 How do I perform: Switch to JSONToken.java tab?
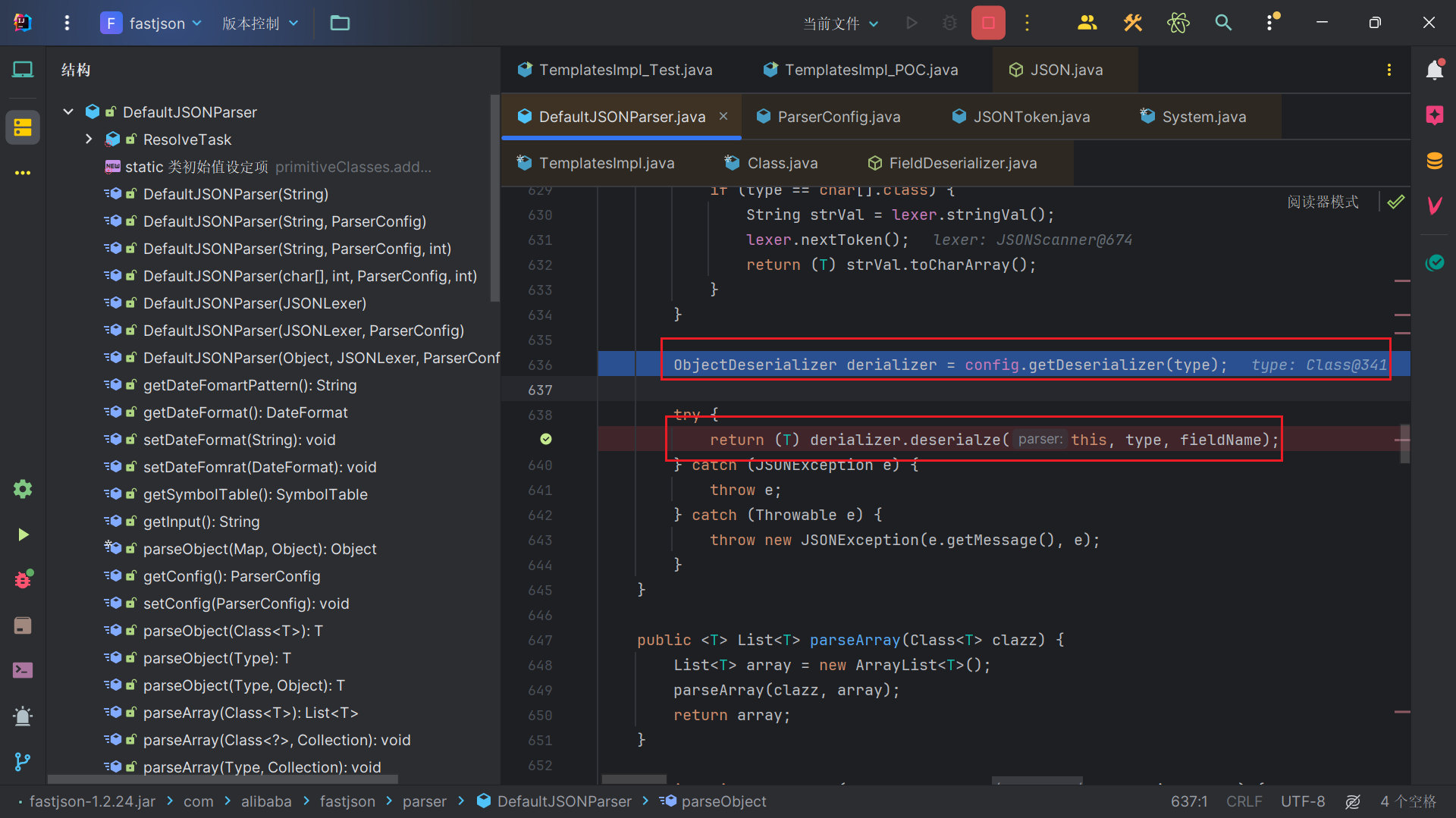1021,117
